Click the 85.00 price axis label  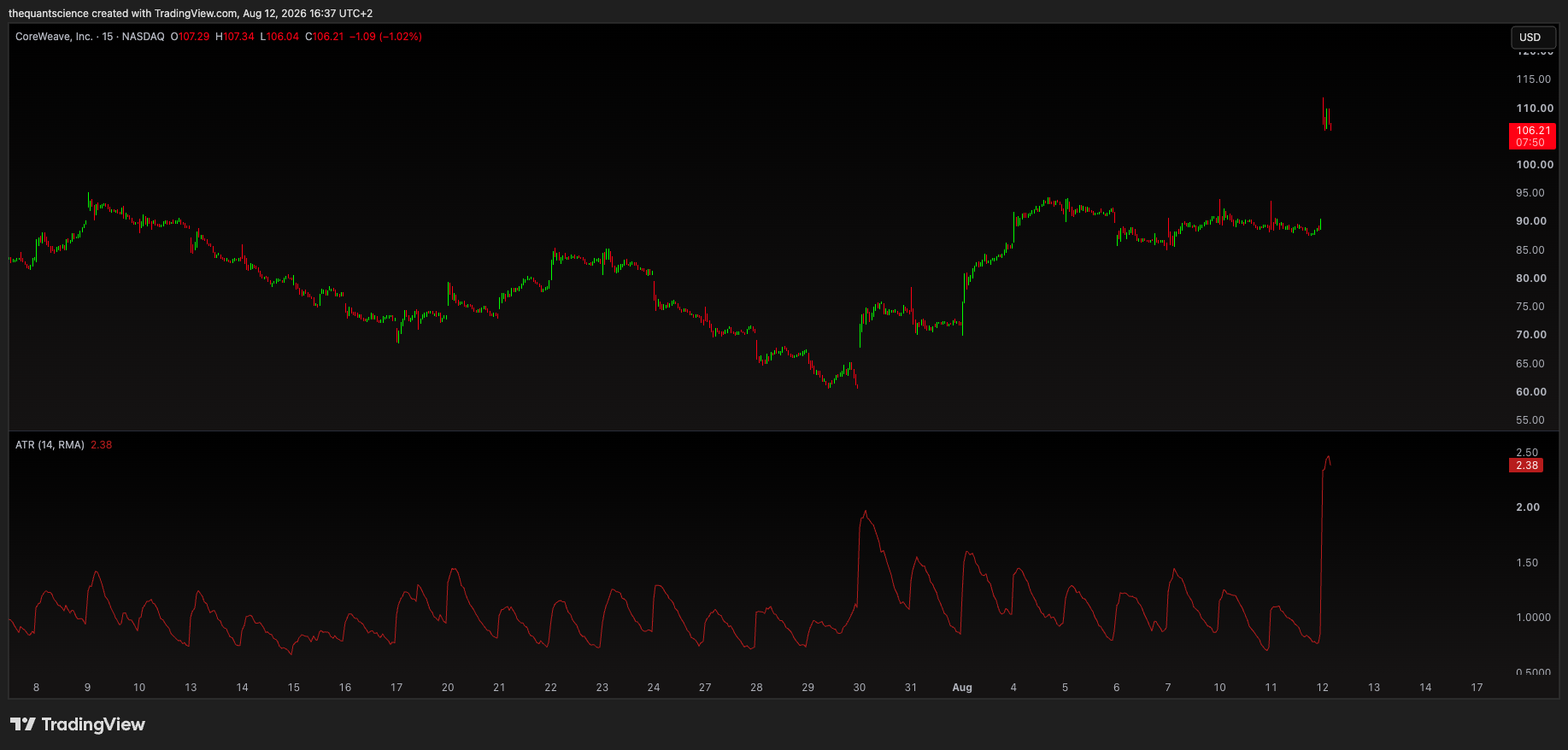[x=1530, y=250]
